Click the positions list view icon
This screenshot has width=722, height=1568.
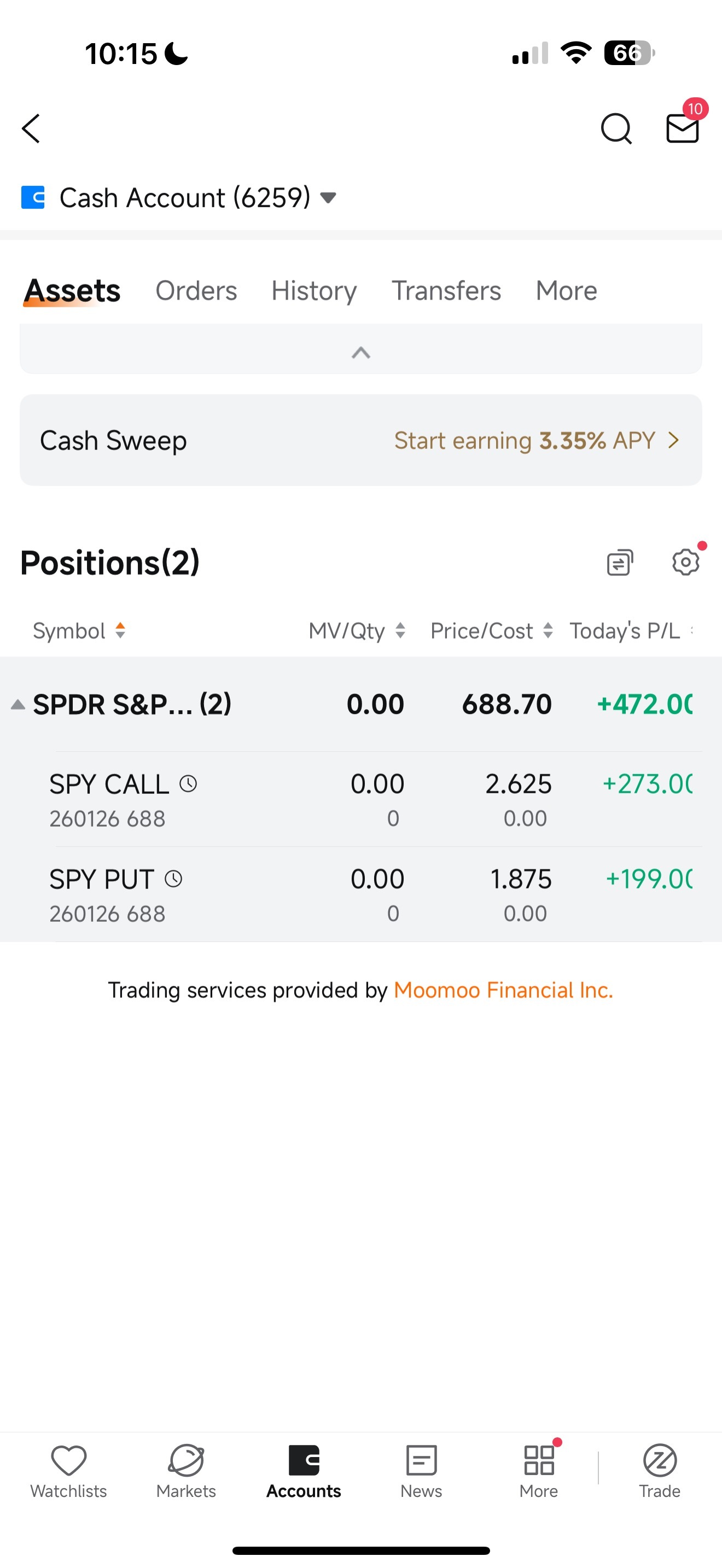(620, 562)
